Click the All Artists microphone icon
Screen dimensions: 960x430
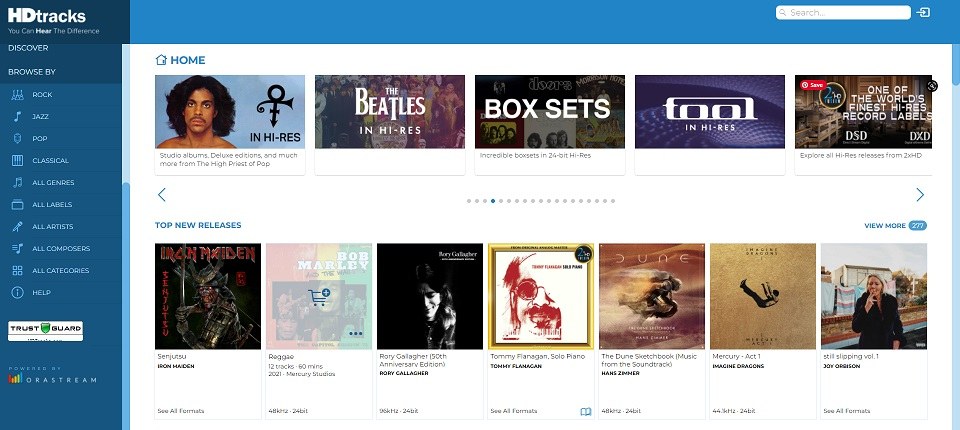point(18,227)
